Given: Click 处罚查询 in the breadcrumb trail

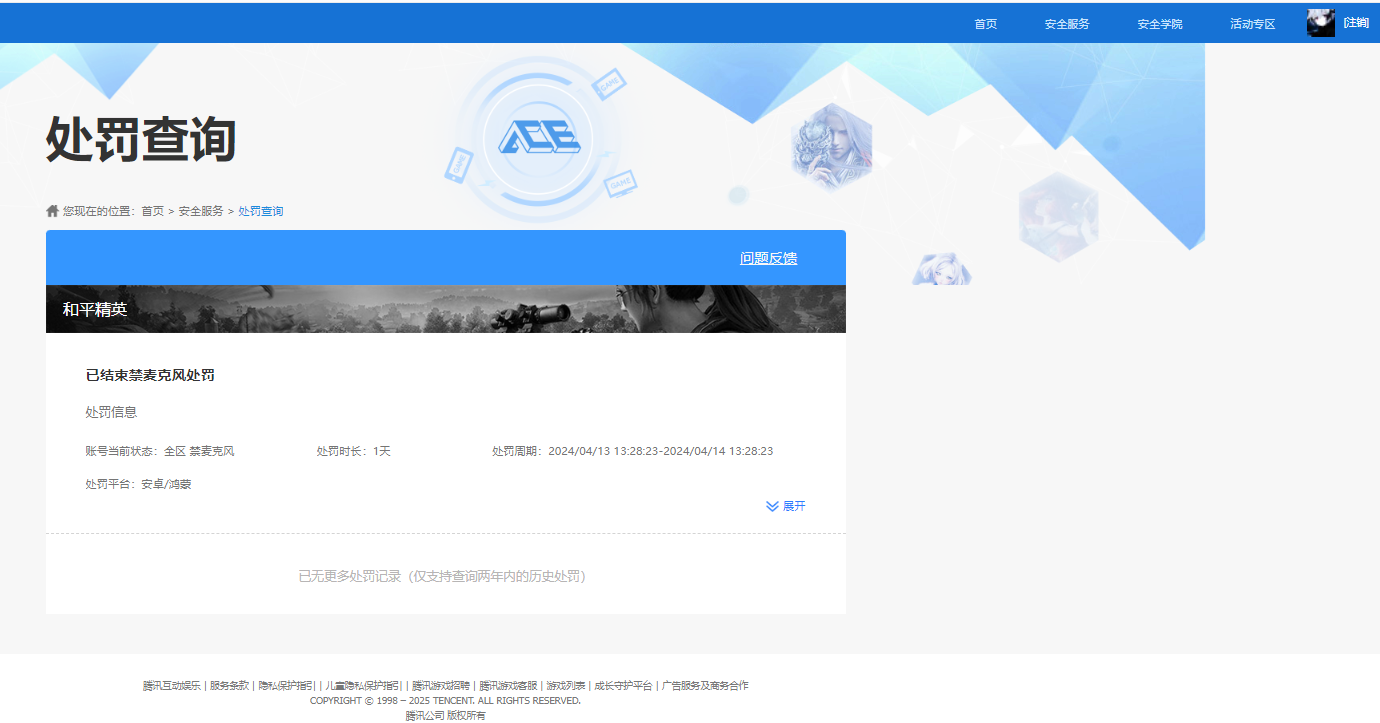Looking at the screenshot, I should 261,211.
